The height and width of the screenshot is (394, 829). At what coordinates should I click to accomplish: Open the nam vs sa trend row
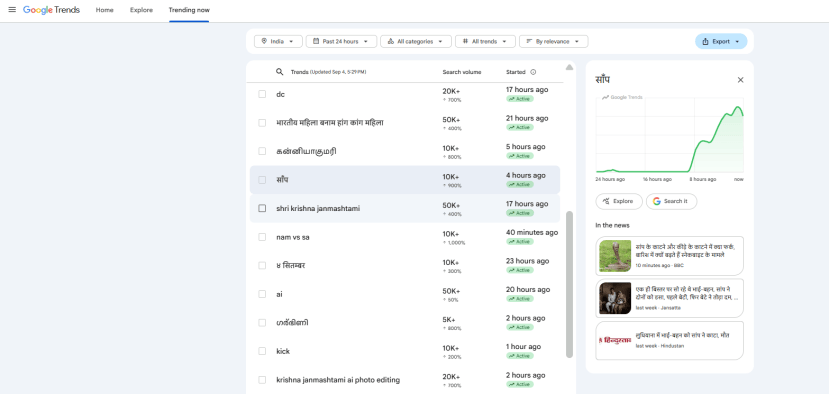pos(404,237)
